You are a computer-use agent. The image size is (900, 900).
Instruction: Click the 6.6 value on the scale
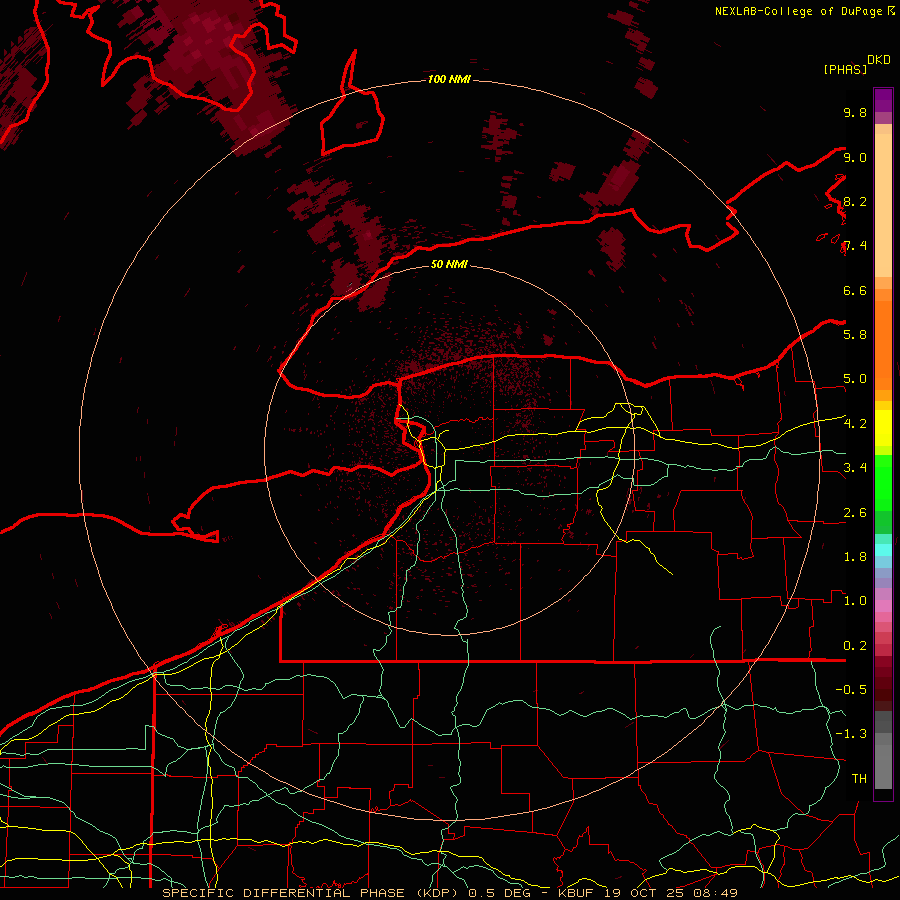(x=854, y=290)
